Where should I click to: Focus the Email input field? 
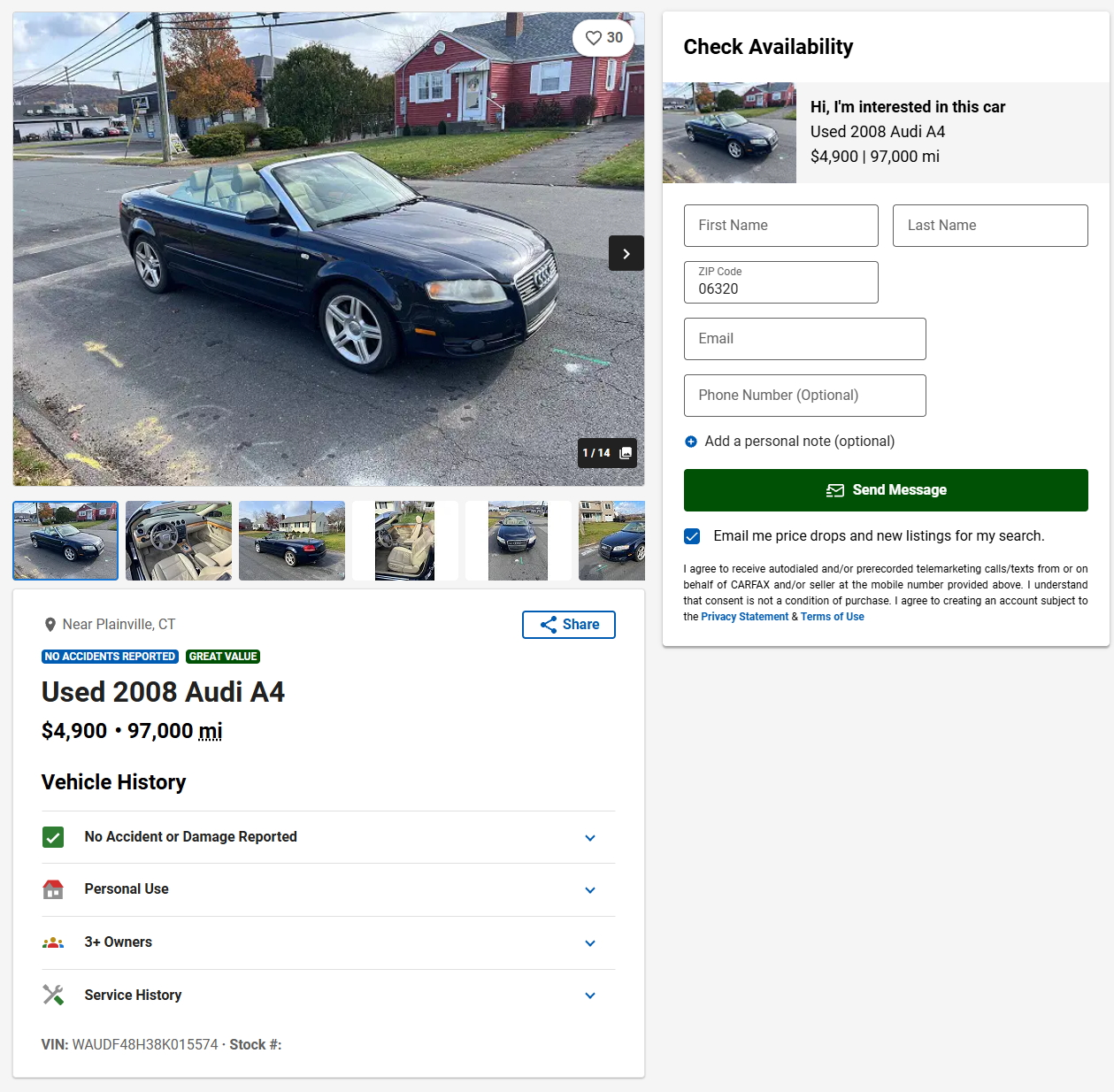[x=805, y=339]
